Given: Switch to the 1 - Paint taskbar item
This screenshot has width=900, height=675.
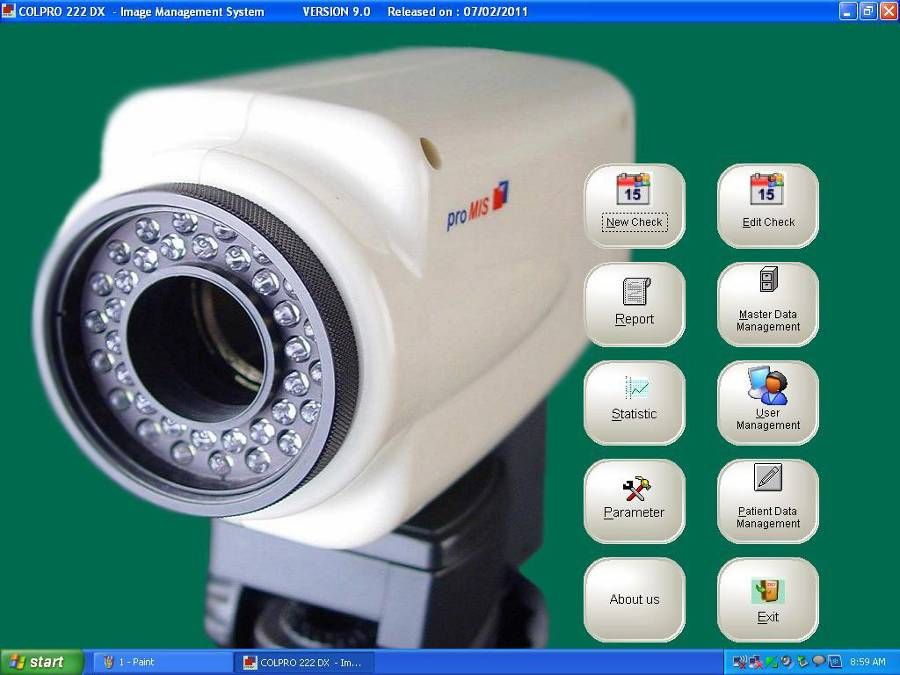Looking at the screenshot, I should (x=160, y=662).
